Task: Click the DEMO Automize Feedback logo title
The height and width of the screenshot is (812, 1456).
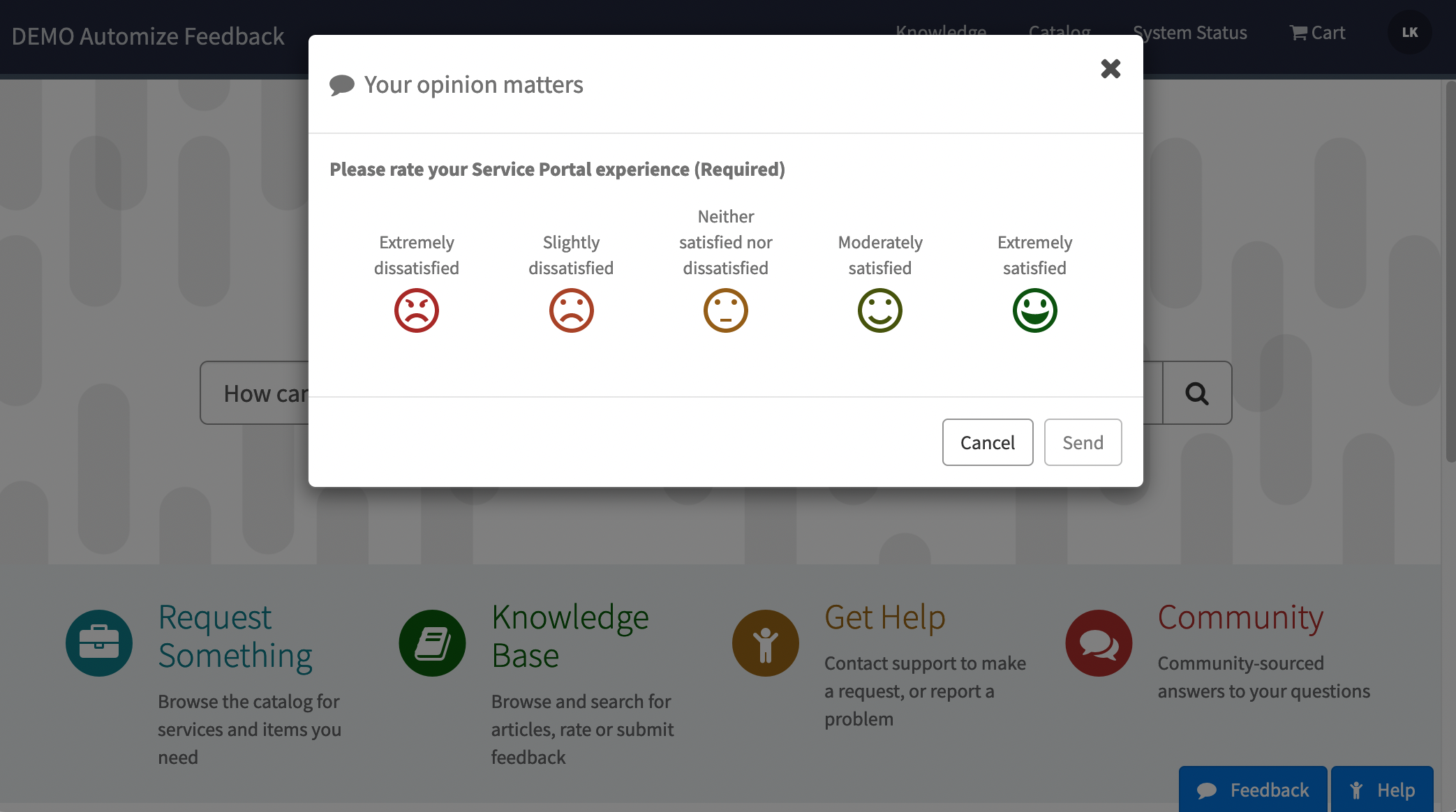Action: point(148,36)
